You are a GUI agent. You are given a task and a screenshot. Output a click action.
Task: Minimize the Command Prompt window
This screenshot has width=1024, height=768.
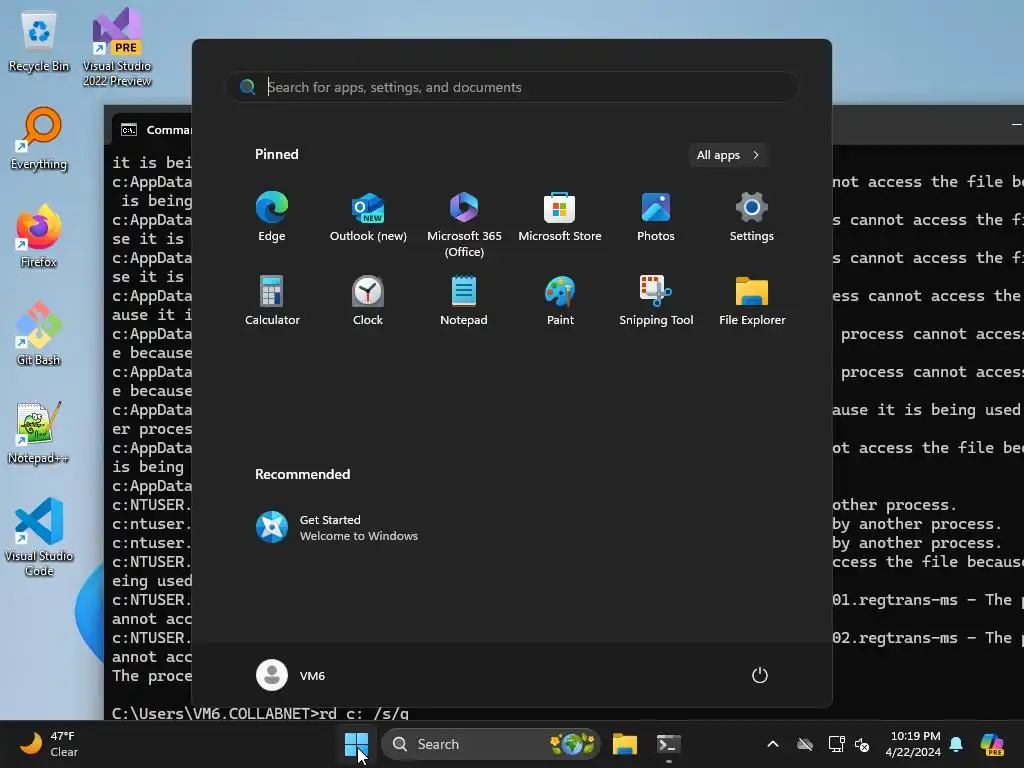[x=1016, y=124]
